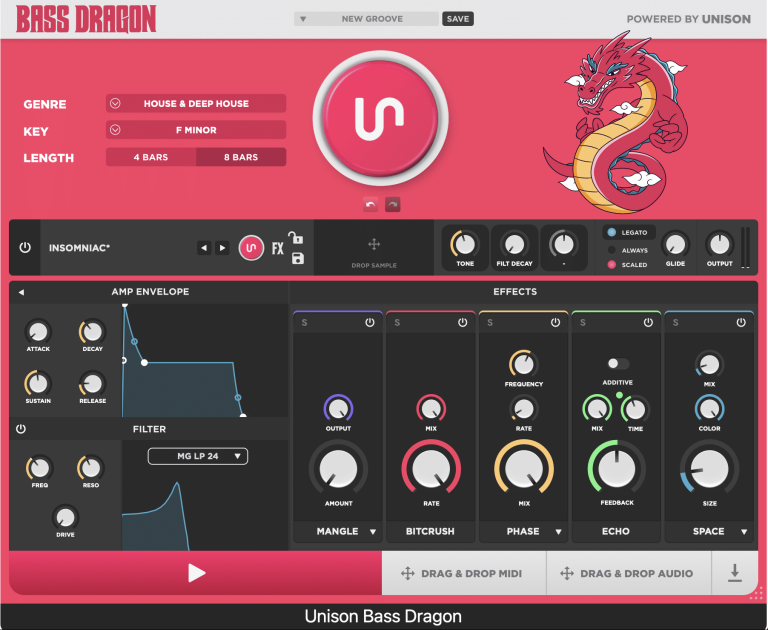Solo the Phase effect with S
The width and height of the screenshot is (768, 630).
pos(490,322)
